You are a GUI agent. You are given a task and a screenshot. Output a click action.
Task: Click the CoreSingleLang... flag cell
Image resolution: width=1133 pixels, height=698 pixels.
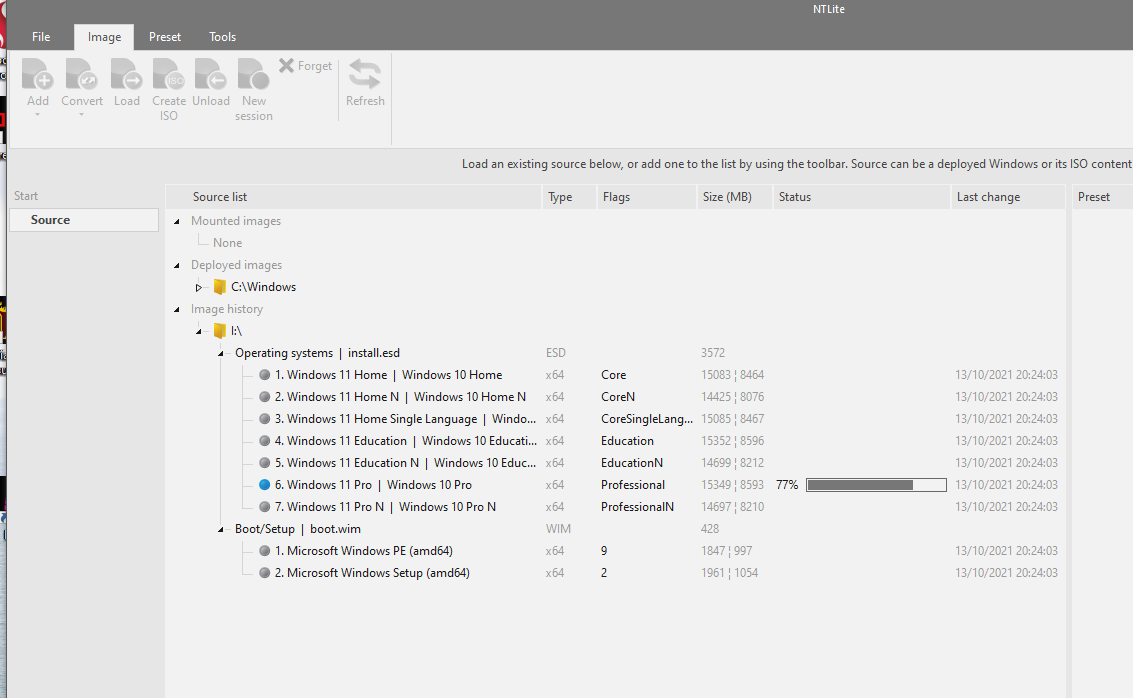coord(647,419)
